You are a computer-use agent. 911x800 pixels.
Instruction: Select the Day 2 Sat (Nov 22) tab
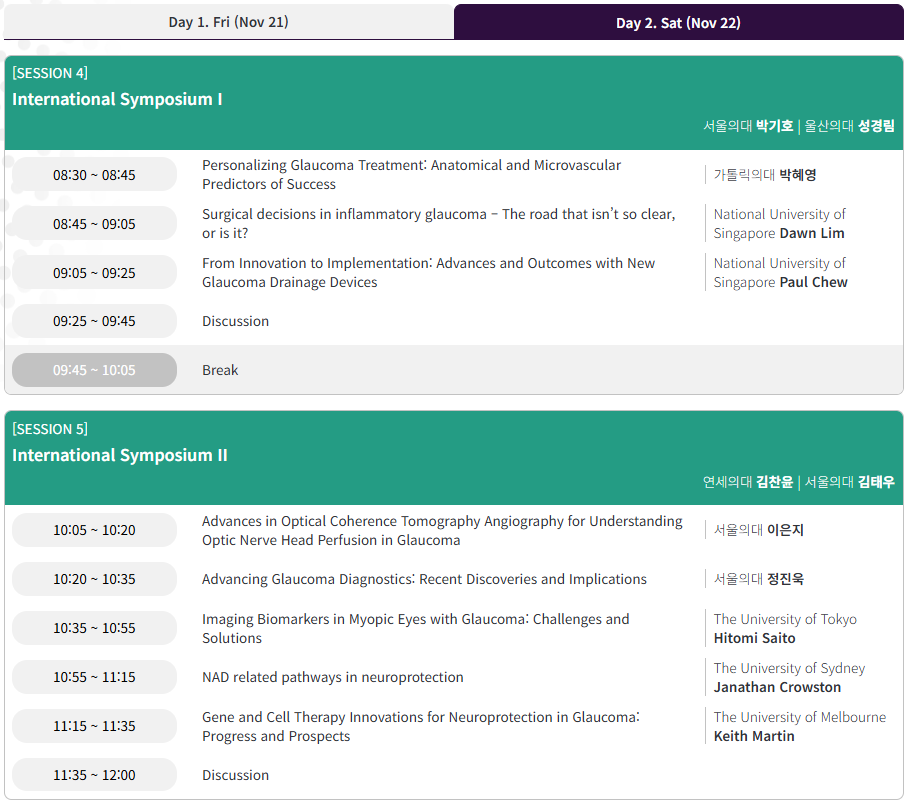[678, 22]
